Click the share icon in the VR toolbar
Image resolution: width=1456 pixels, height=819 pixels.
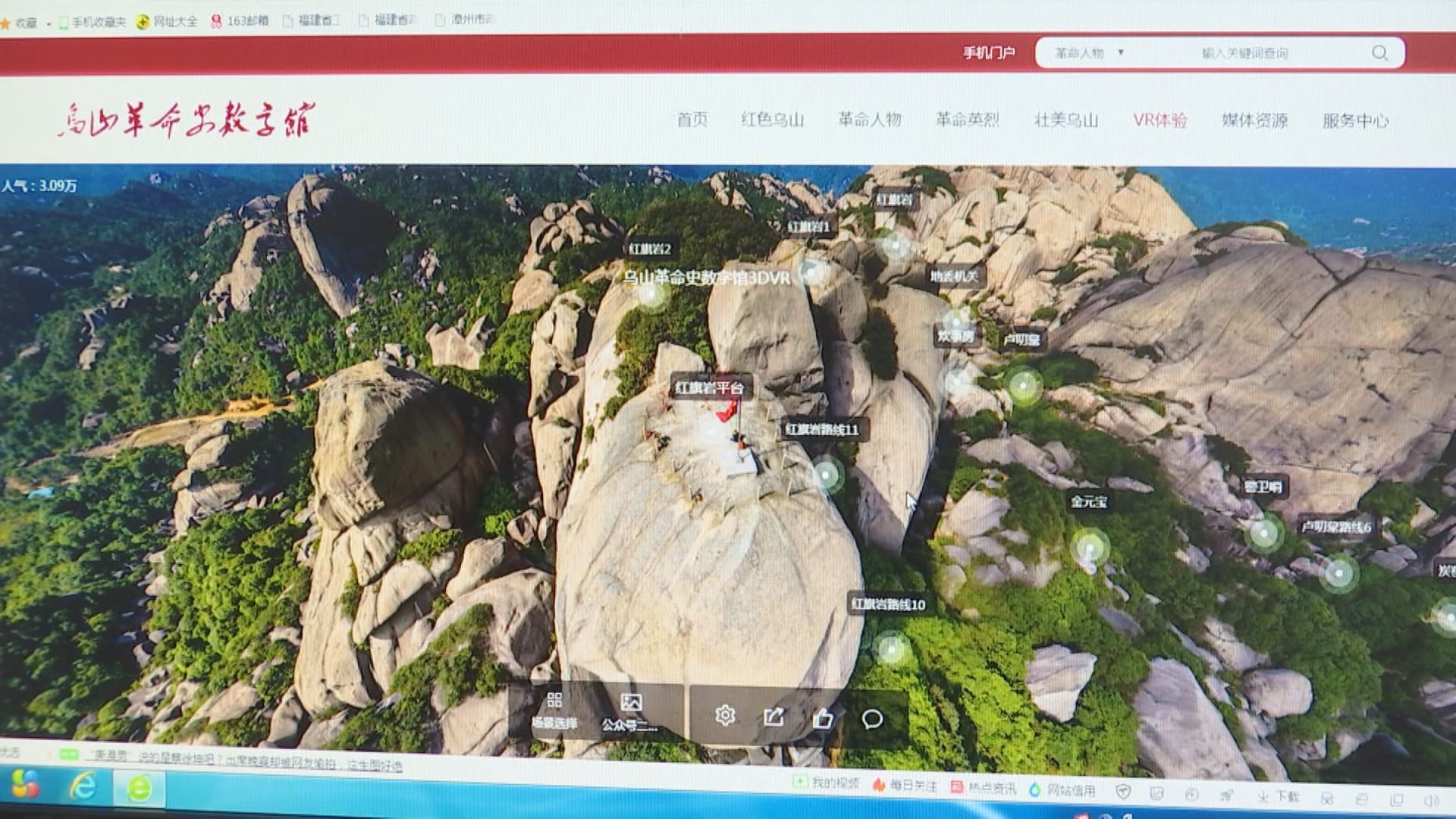point(773,717)
